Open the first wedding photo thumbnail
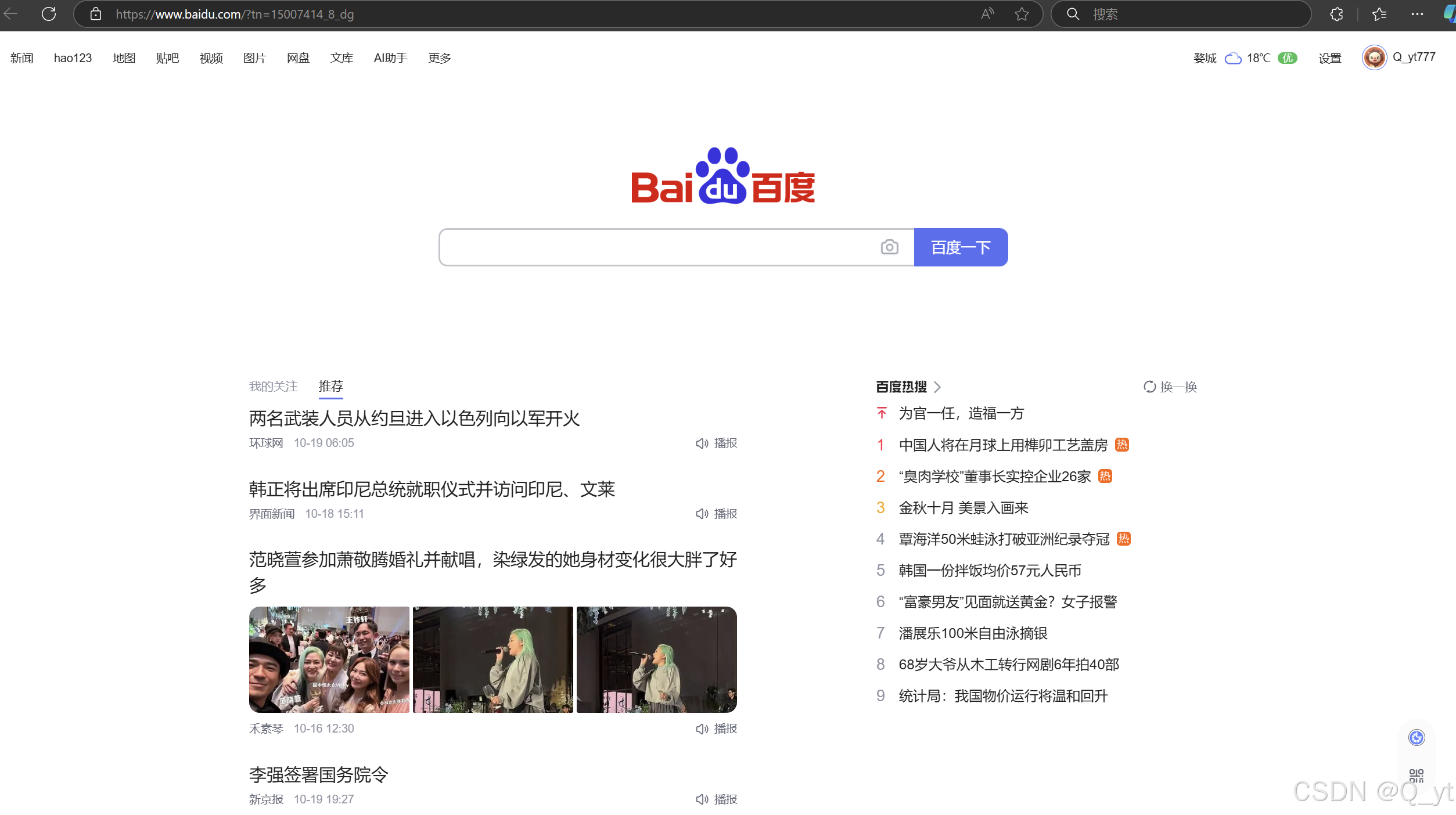 [x=329, y=659]
